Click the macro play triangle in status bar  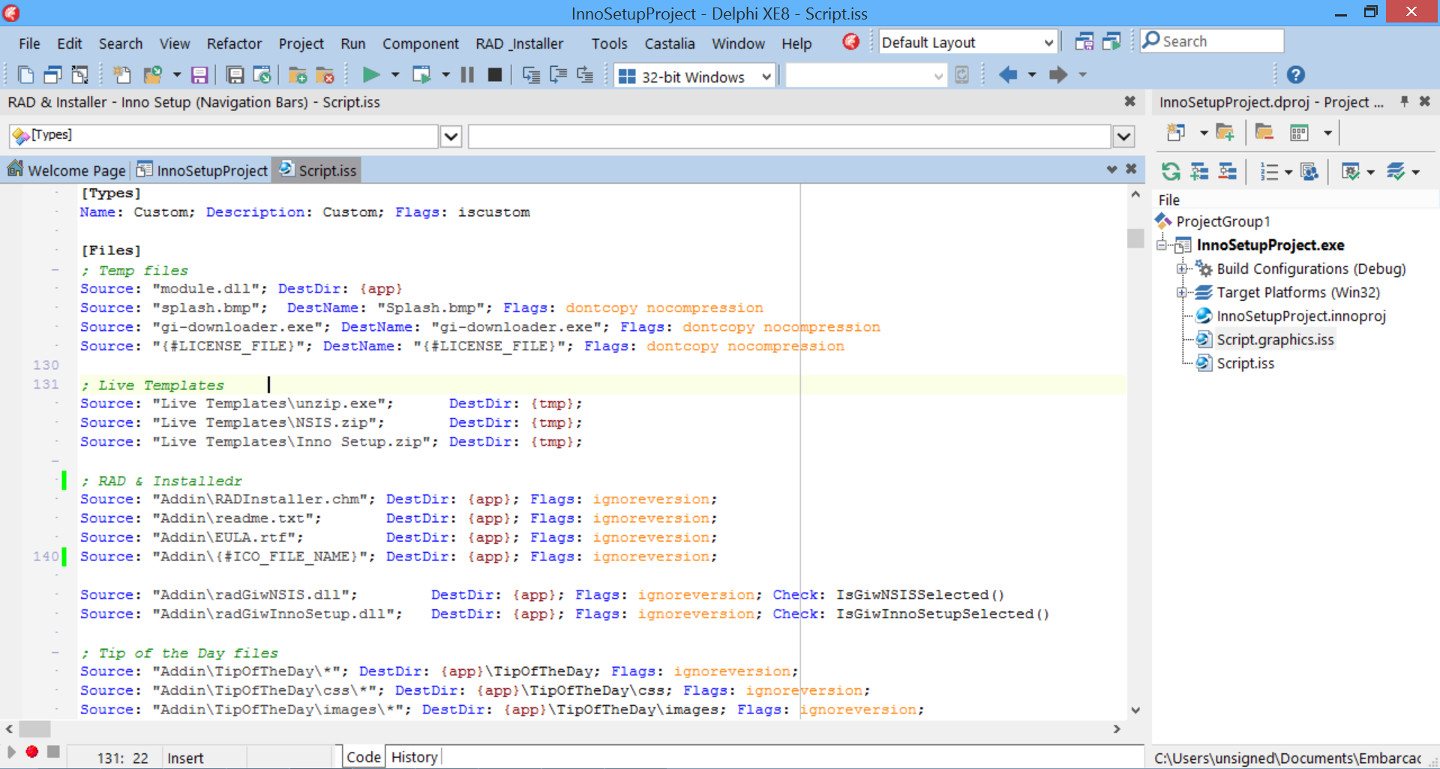point(12,752)
